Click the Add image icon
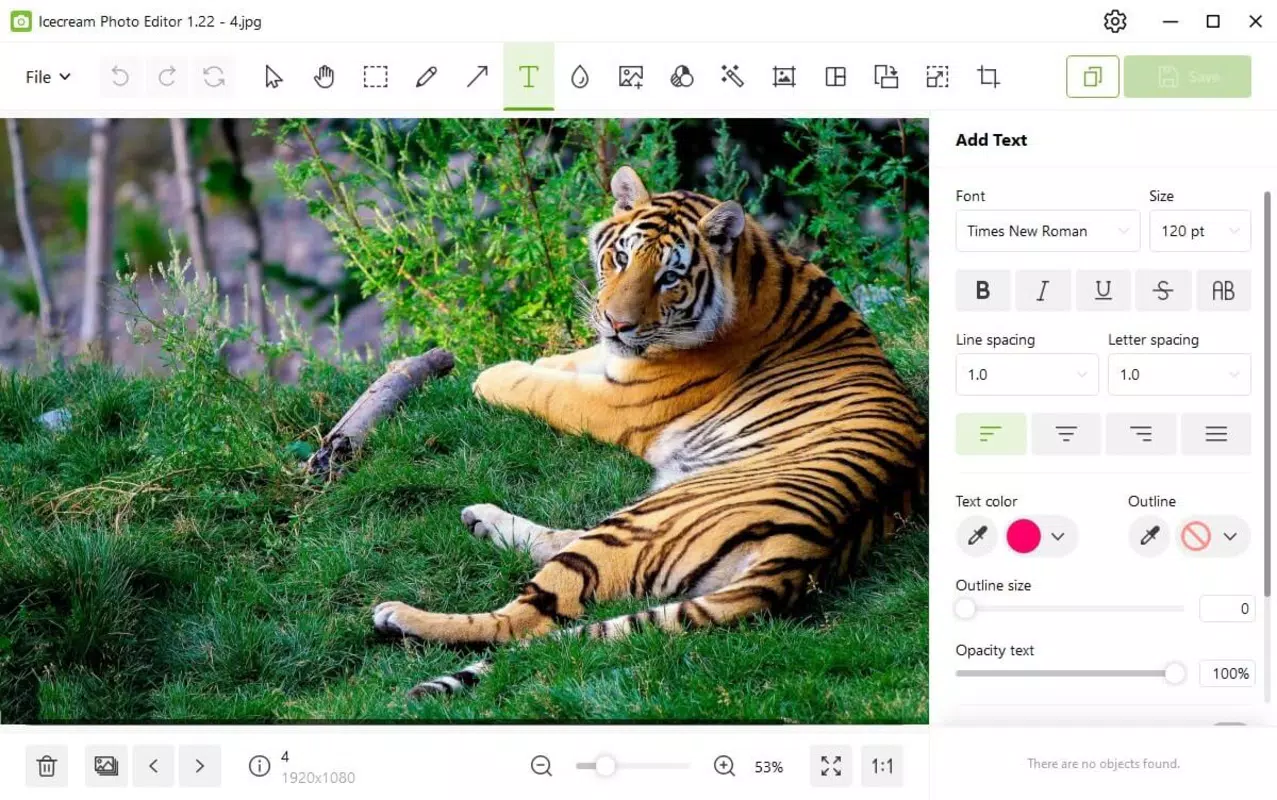This screenshot has width=1277, height=800. click(x=631, y=77)
